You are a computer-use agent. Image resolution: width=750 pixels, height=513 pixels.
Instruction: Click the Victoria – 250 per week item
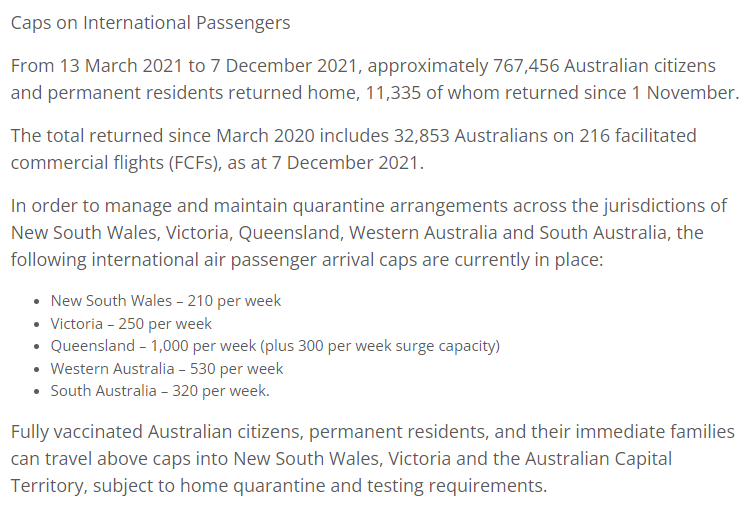[131, 324]
